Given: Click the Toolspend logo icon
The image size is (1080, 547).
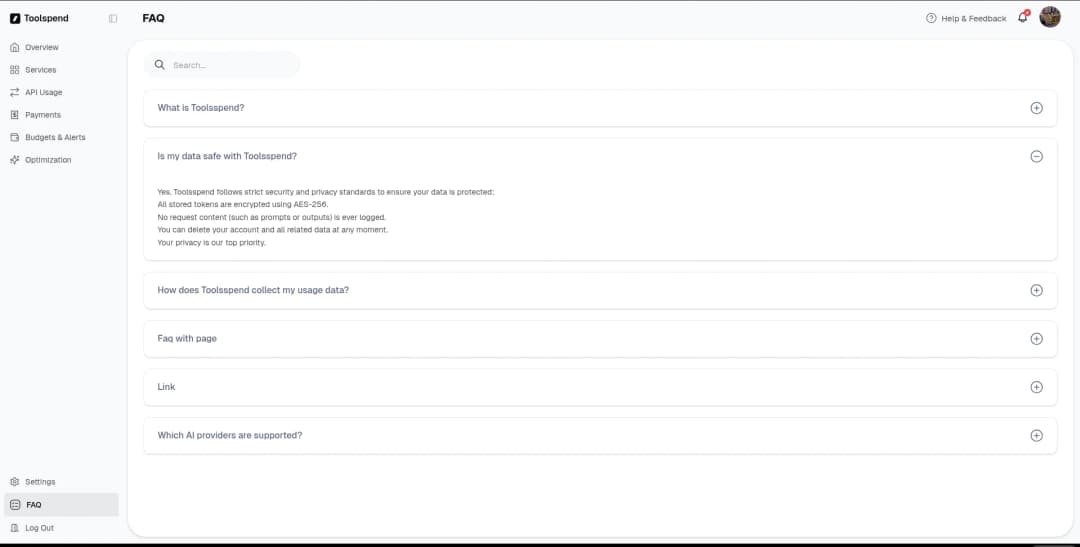Looking at the screenshot, I should (x=15, y=19).
